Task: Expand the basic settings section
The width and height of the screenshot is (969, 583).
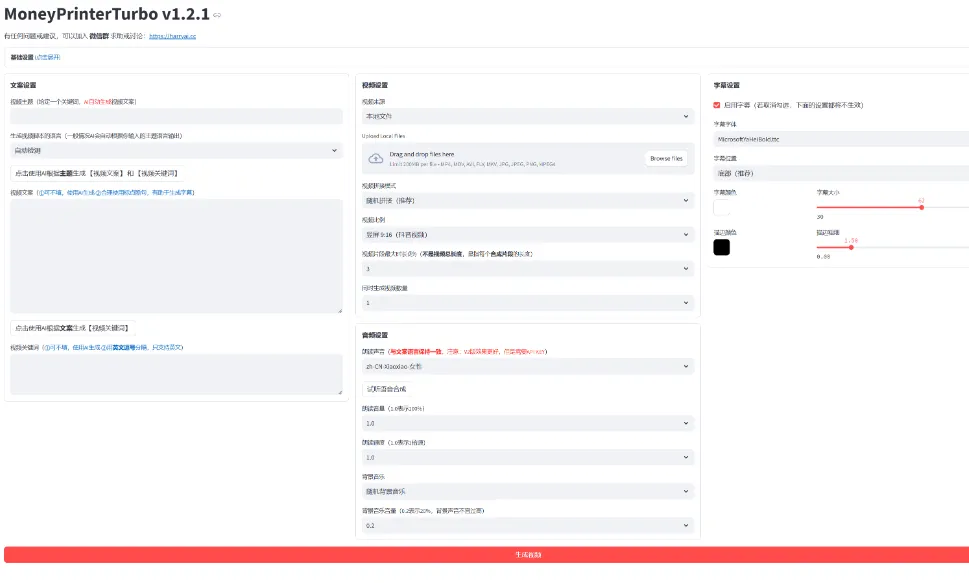Action: click(32, 57)
